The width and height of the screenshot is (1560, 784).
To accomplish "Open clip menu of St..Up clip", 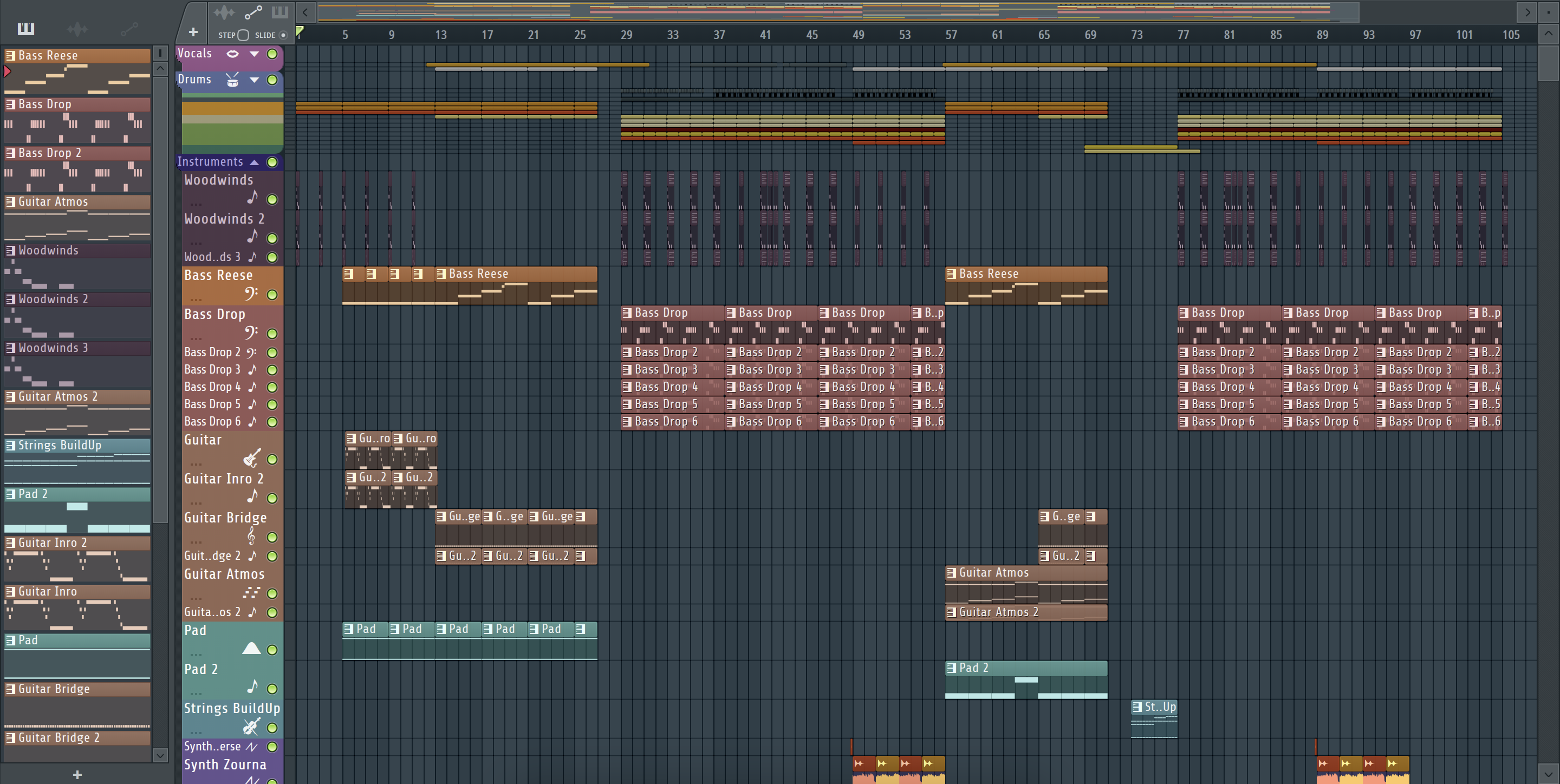I will pyautogui.click(x=1137, y=707).
